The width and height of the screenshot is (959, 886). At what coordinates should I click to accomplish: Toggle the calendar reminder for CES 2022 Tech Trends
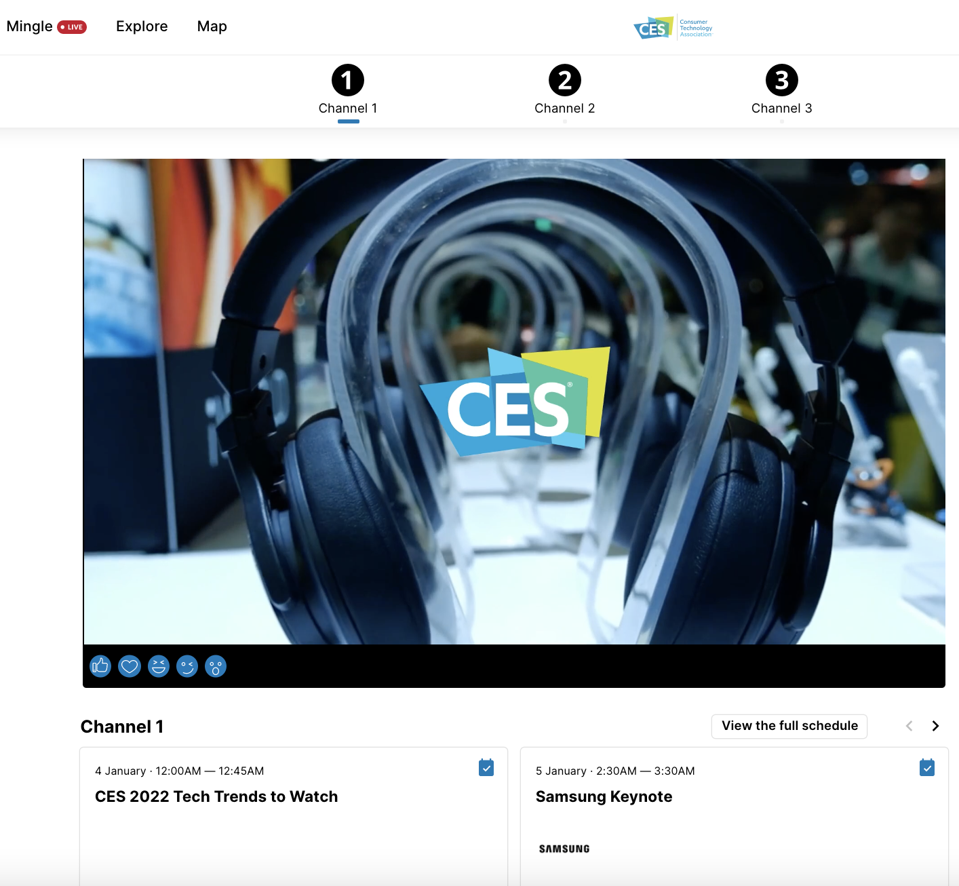coord(486,767)
